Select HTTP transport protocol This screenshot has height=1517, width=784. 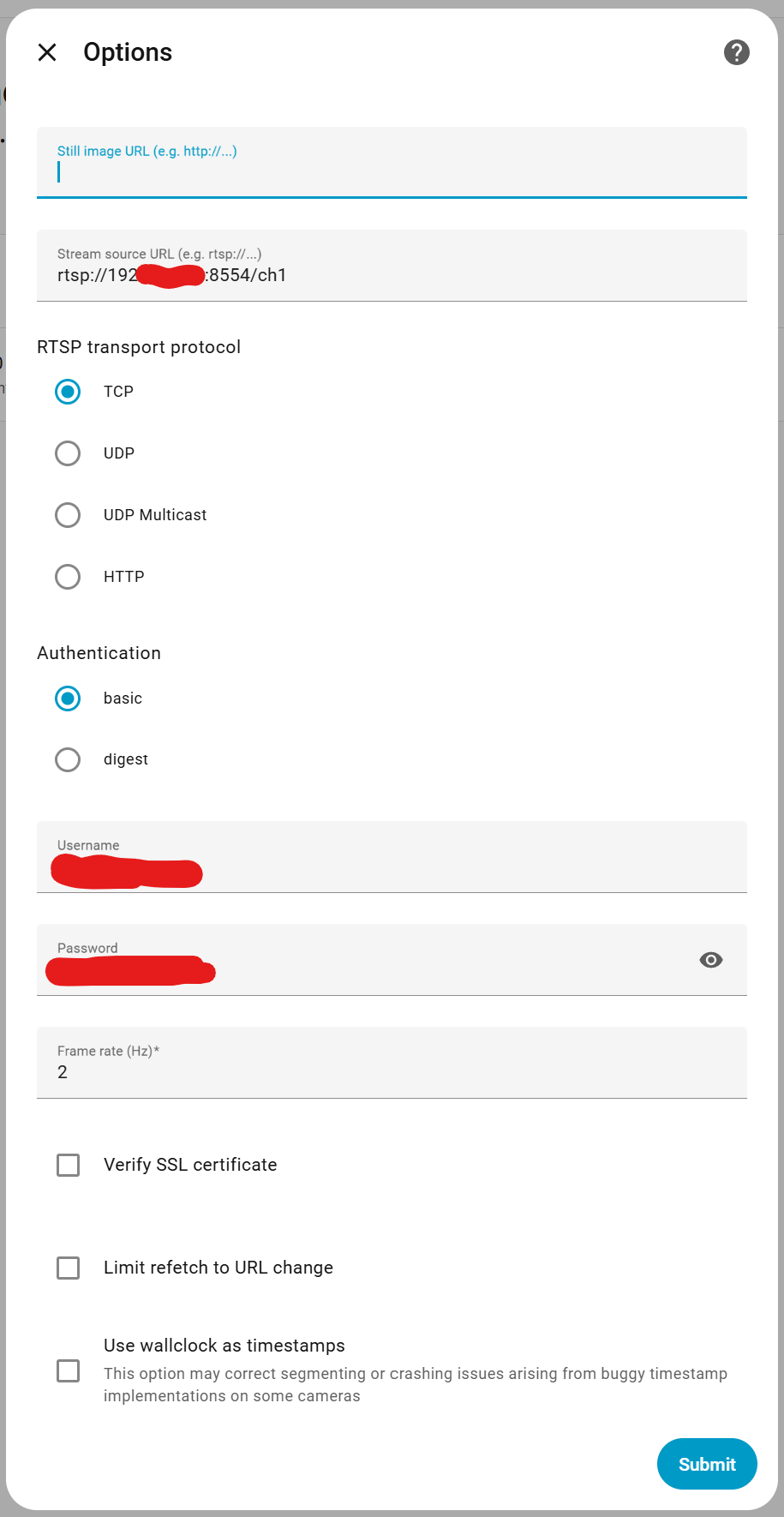pos(68,577)
